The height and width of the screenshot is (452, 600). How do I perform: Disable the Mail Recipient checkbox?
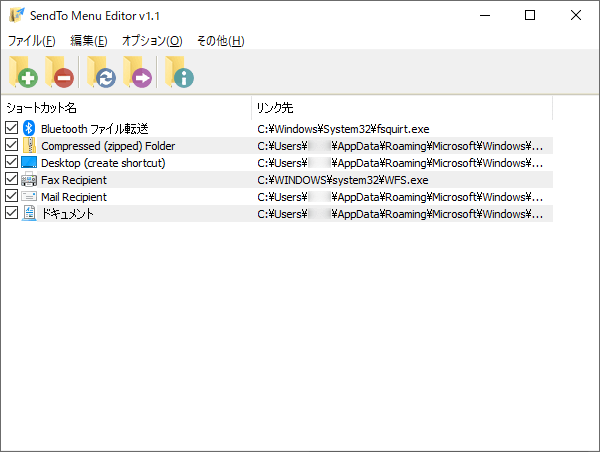tap(11, 196)
